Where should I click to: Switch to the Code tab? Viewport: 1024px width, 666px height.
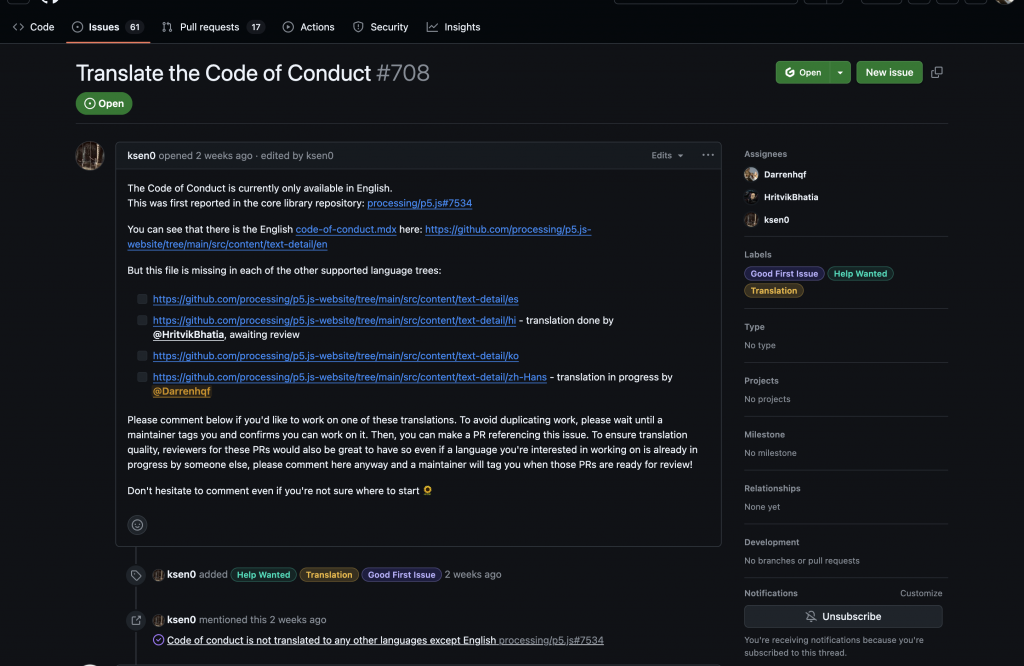[33, 27]
